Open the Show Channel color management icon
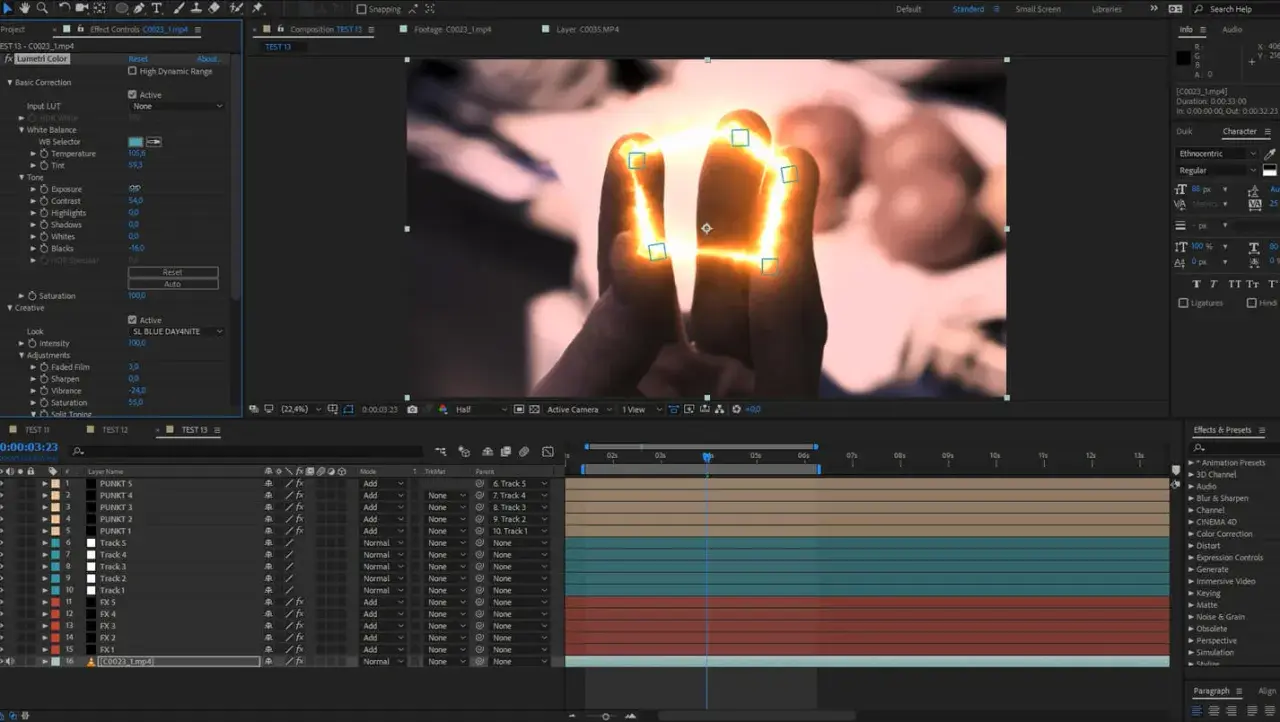The image size is (1280, 722). click(x=441, y=409)
